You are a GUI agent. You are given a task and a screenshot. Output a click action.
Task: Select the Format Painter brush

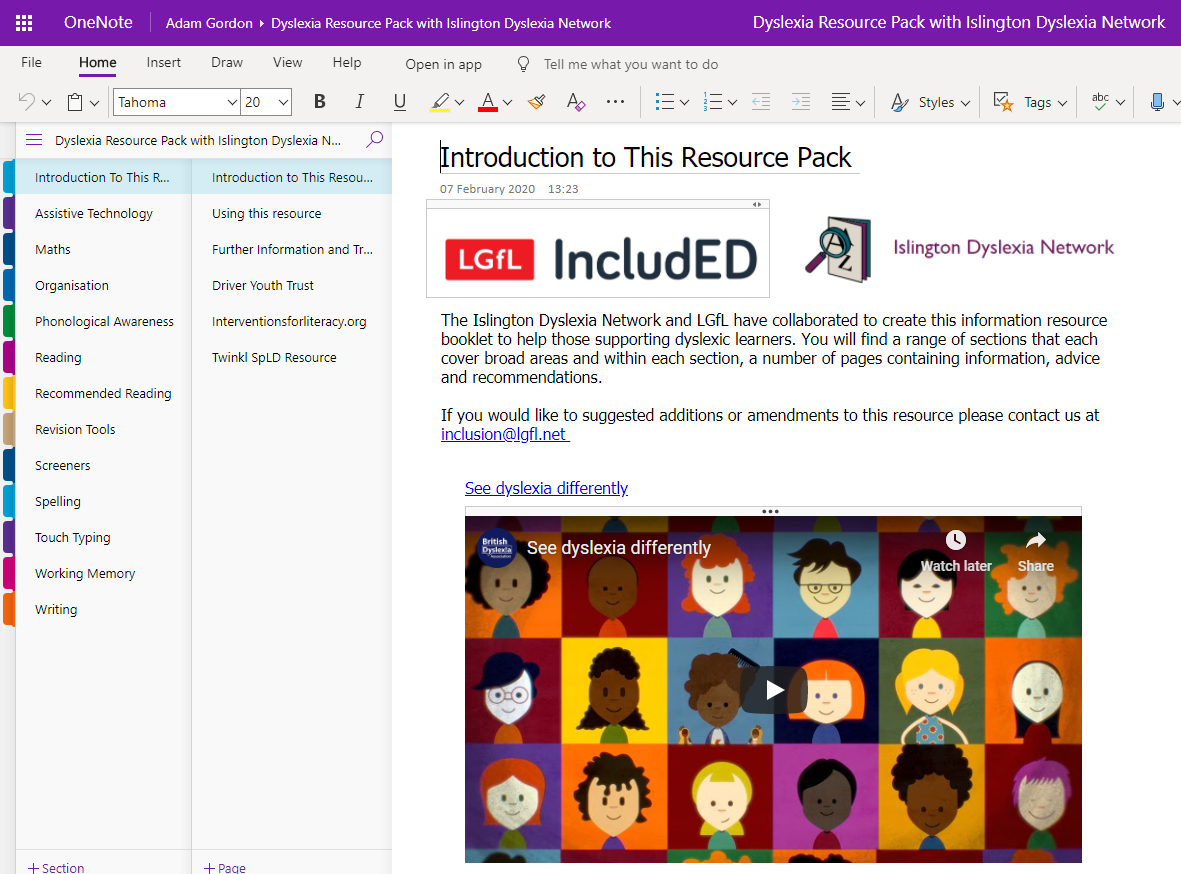point(536,102)
